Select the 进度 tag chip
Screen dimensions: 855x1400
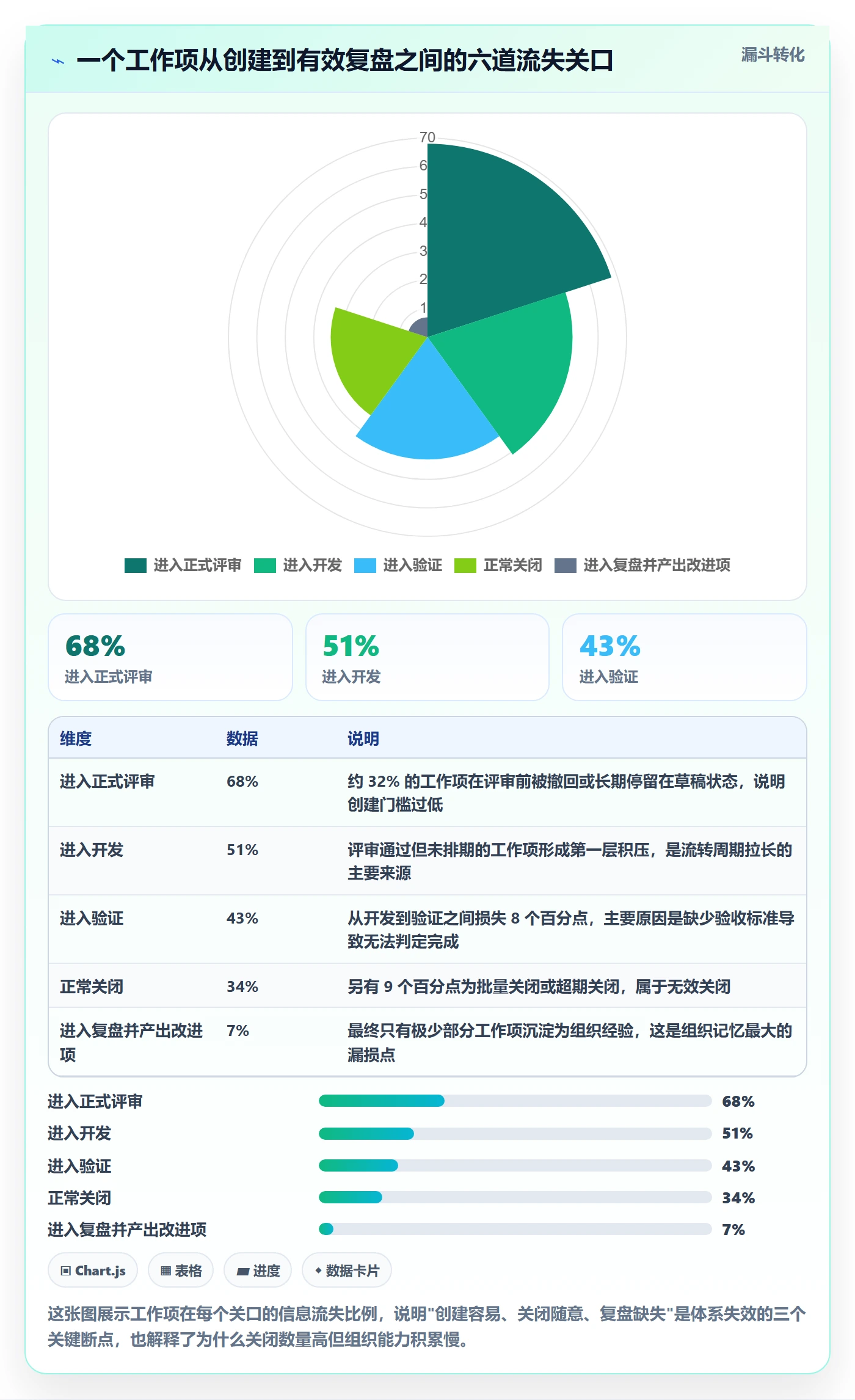tap(258, 1271)
